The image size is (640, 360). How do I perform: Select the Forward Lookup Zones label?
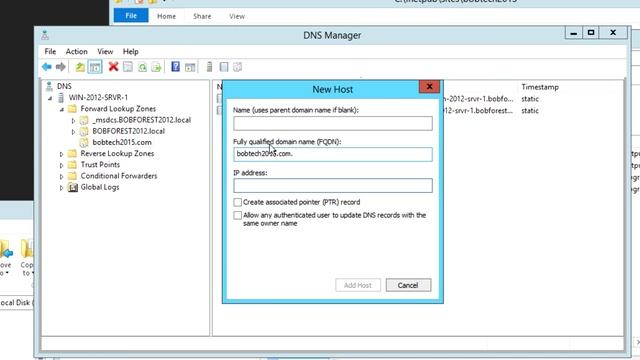(118, 109)
